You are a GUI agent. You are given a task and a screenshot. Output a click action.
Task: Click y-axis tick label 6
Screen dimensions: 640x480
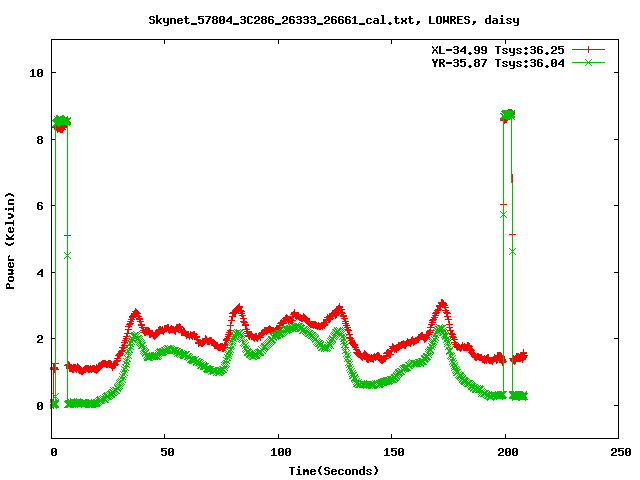click(x=40, y=206)
